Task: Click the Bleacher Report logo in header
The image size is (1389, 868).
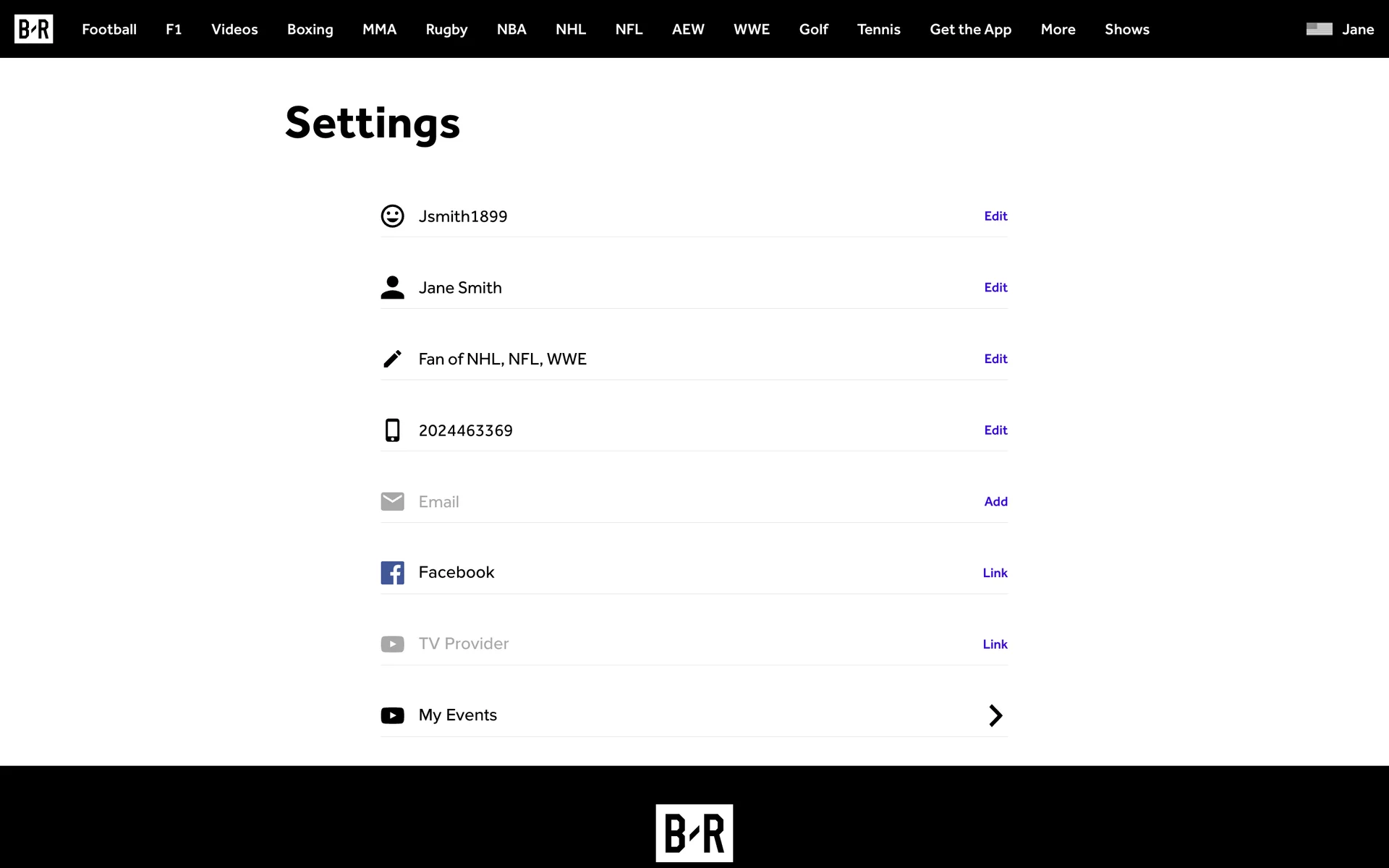Action: [x=33, y=29]
